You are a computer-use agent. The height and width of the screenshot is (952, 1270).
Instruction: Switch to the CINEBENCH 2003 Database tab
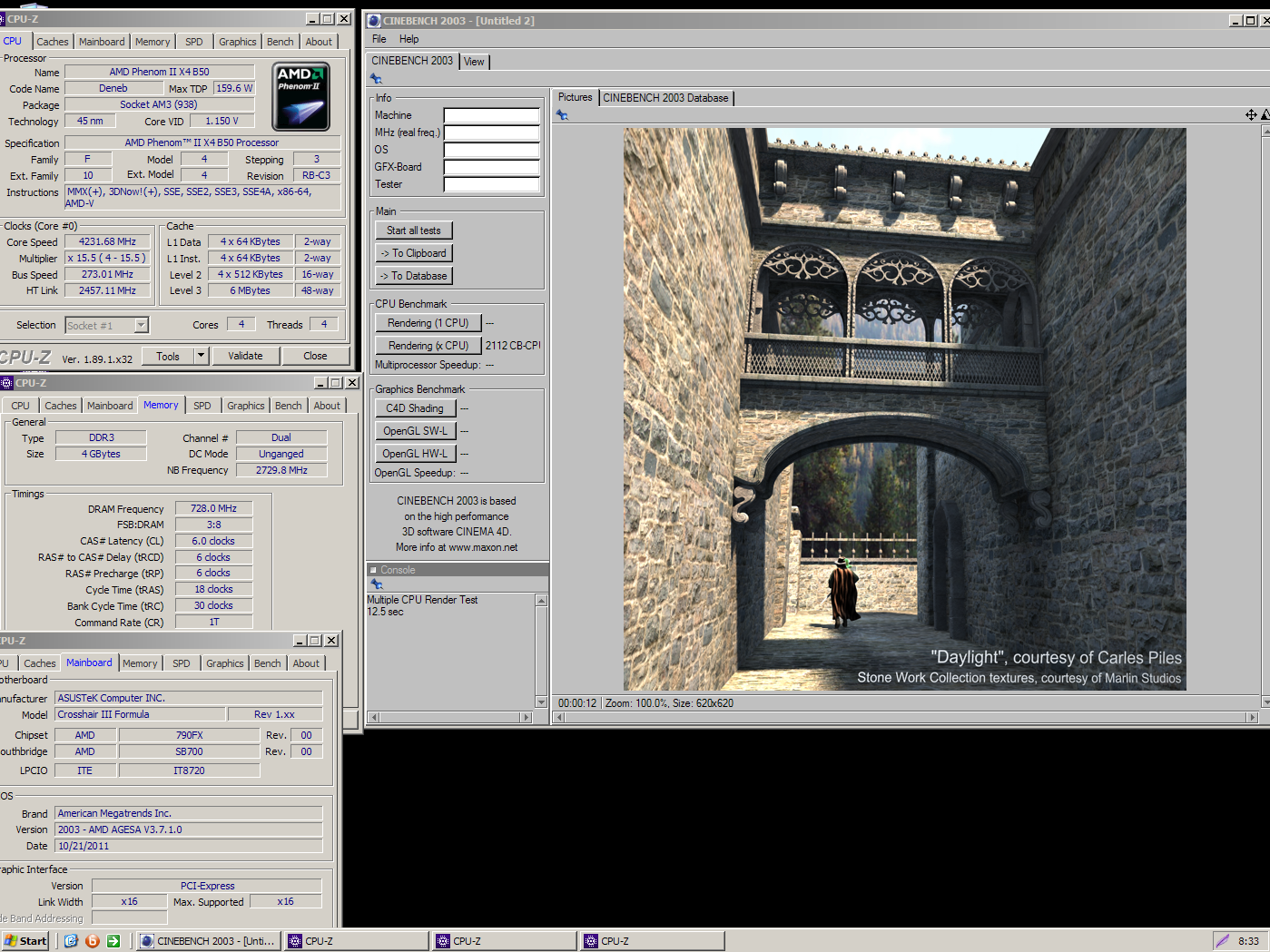coord(665,98)
